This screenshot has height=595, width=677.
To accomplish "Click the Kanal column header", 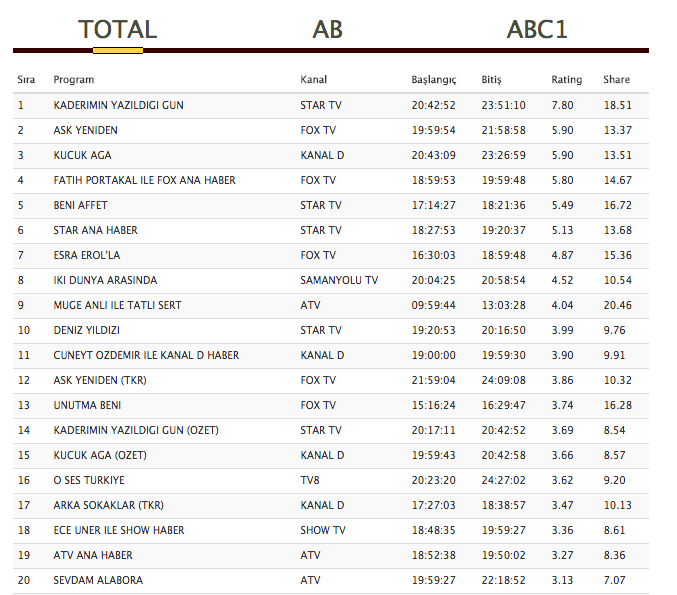I will (x=313, y=79).
